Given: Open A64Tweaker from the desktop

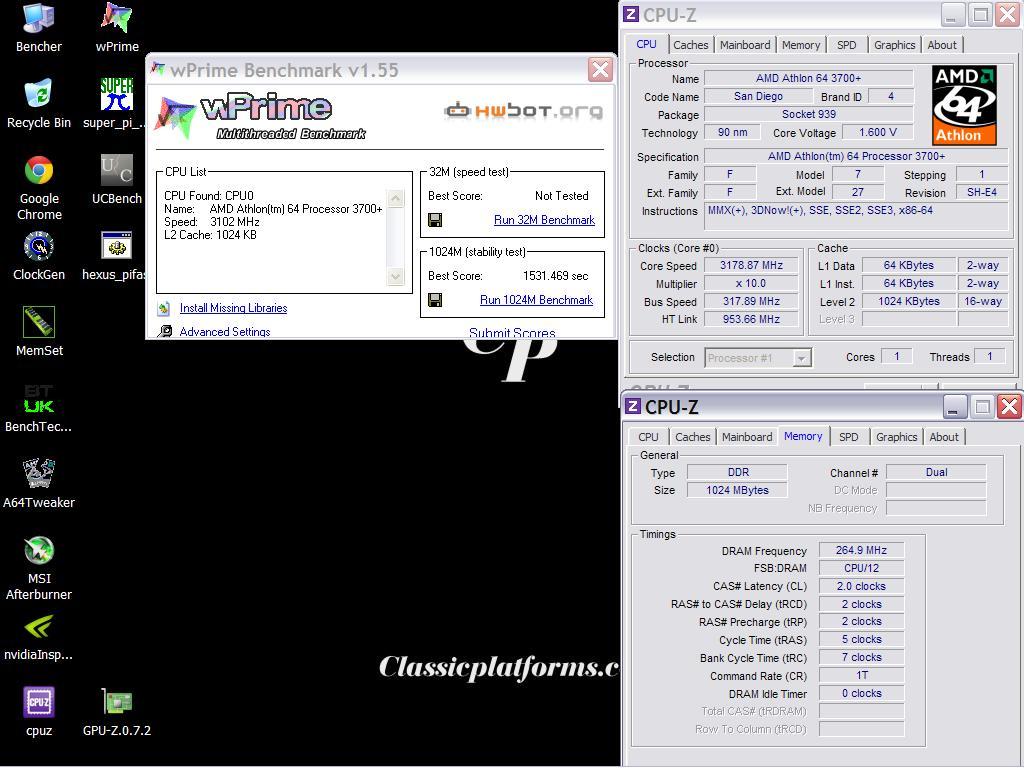Looking at the screenshot, I should coord(39,484).
